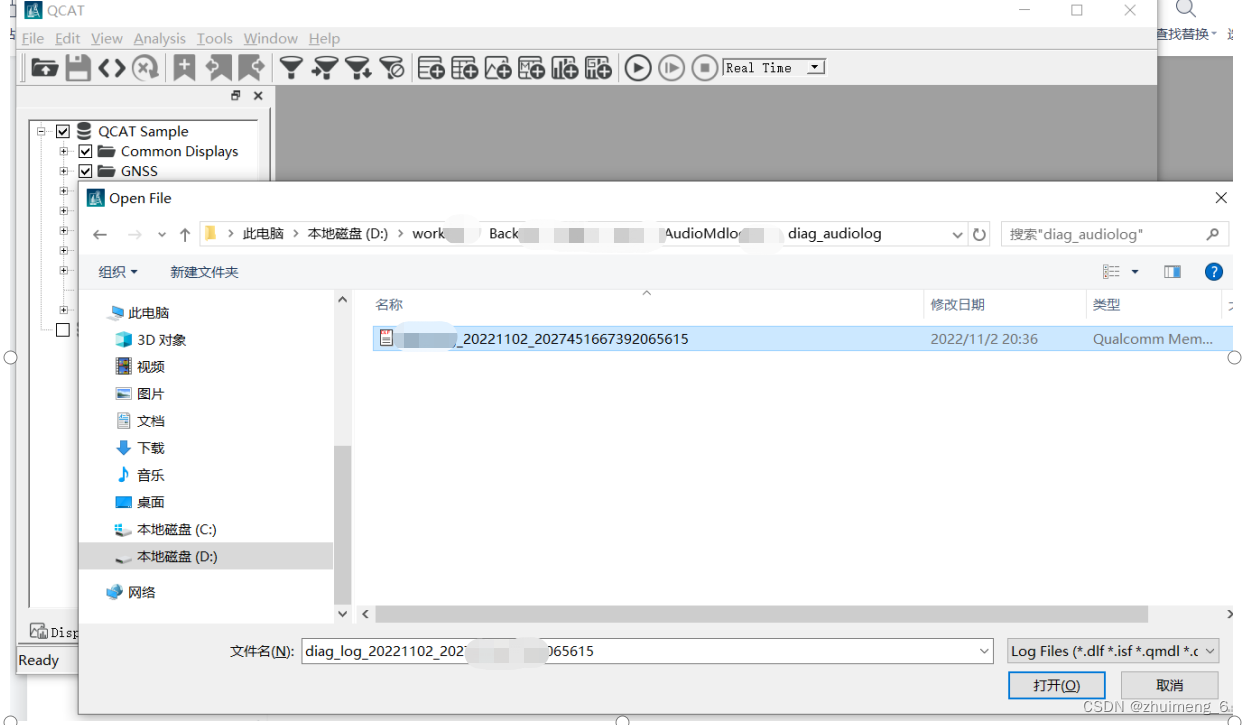The width and height of the screenshot is (1243, 725).
Task: Click 本地磁盘 (D:) in the address breadcrumb
Action: point(347,234)
